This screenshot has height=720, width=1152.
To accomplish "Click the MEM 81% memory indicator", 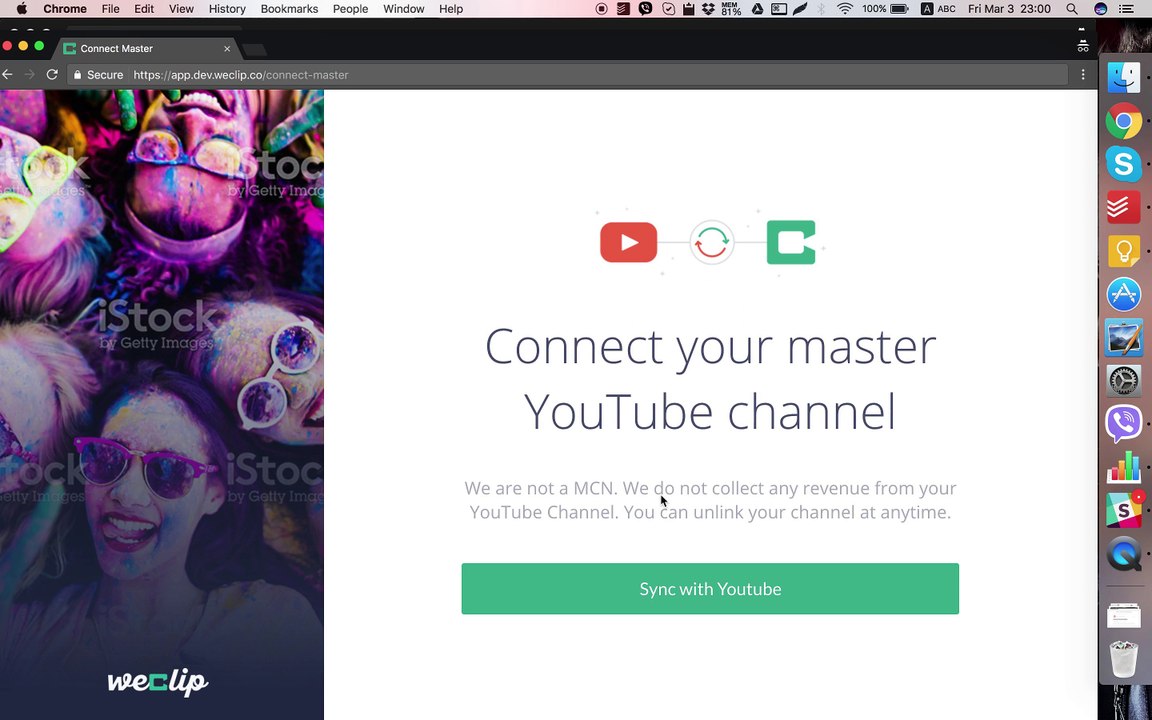I will tap(731, 9).
